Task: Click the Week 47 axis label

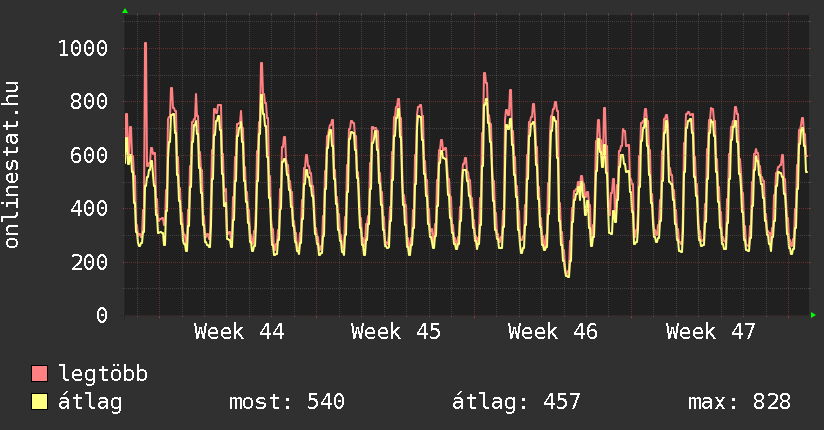Action: pyautogui.click(x=710, y=332)
